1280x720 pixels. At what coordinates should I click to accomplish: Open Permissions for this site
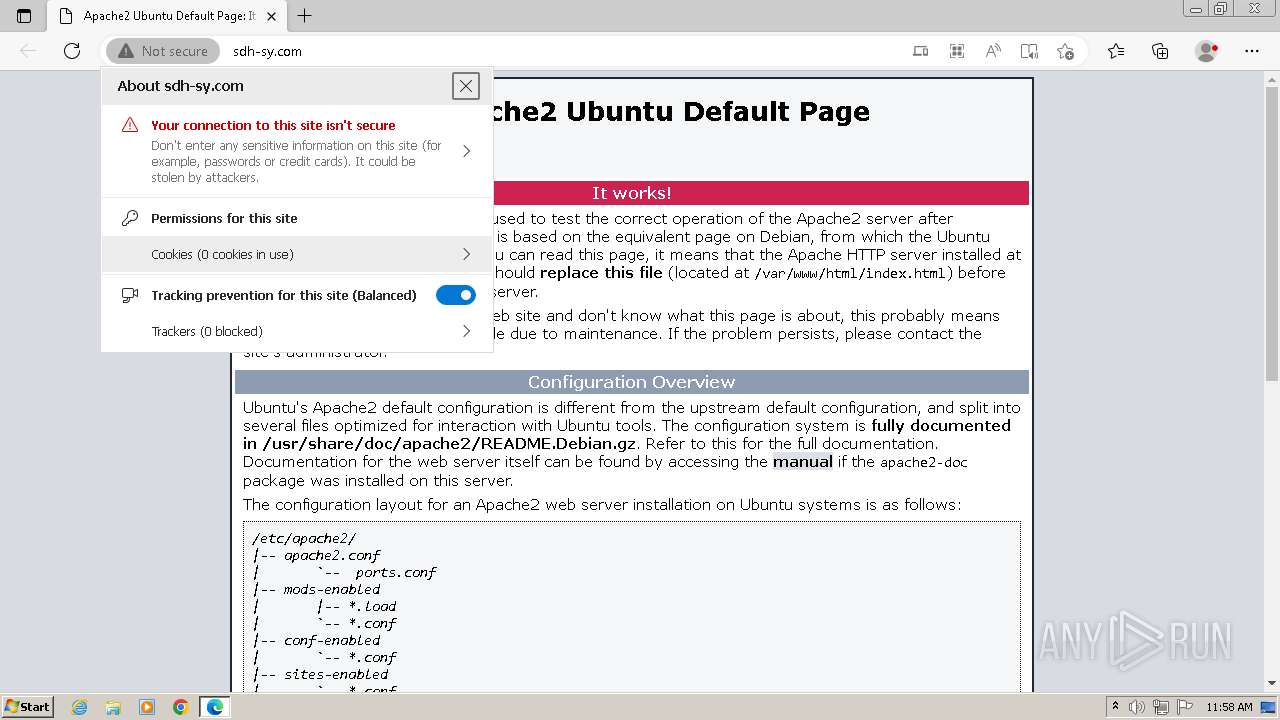[224, 218]
